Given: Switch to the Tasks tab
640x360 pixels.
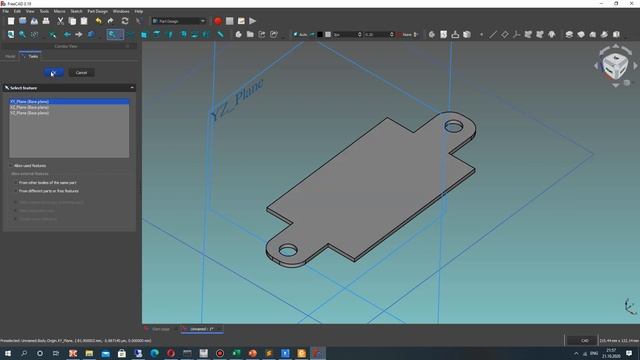Looking at the screenshot, I should (31, 56).
